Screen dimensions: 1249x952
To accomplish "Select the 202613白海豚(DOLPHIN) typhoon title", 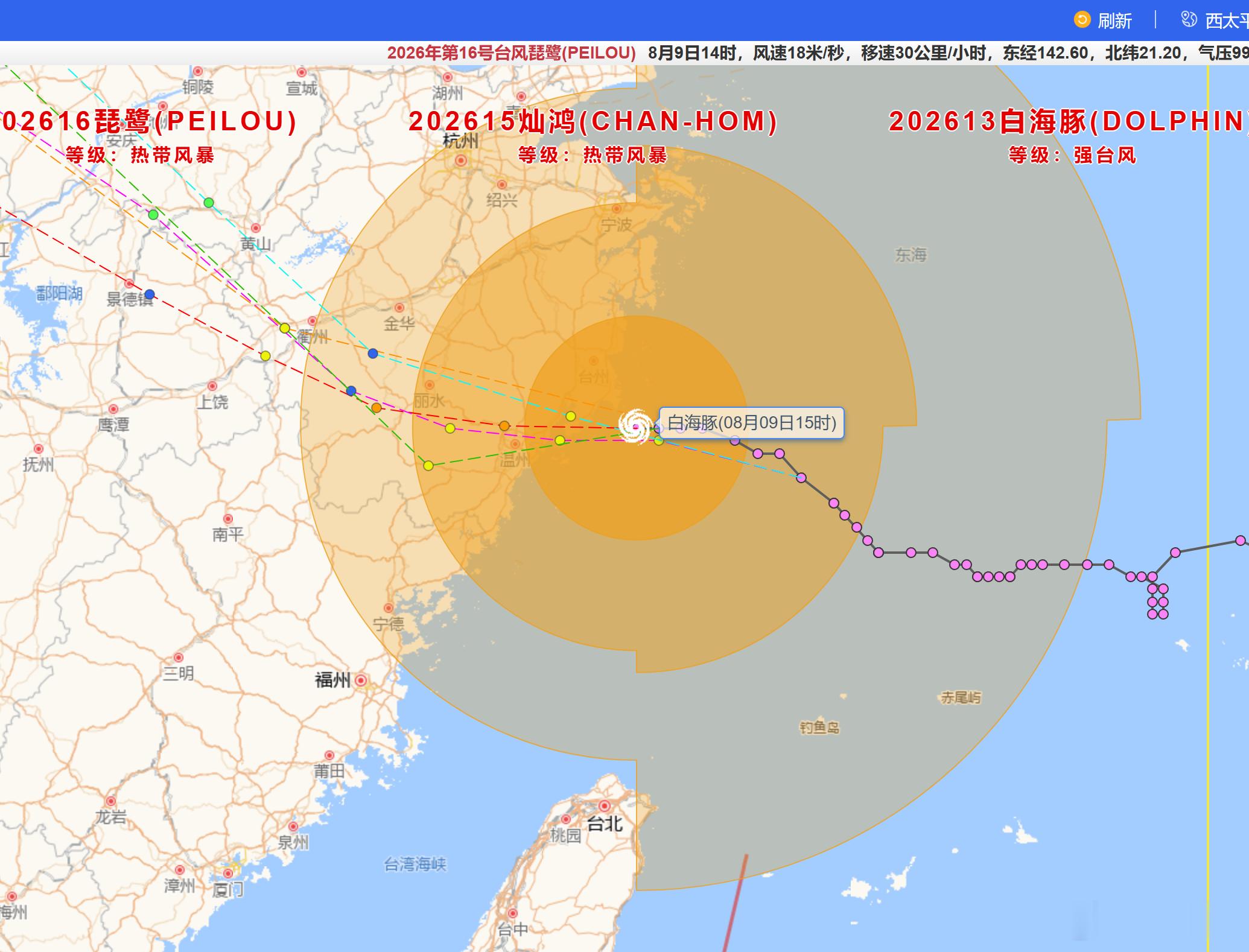I will (1069, 121).
